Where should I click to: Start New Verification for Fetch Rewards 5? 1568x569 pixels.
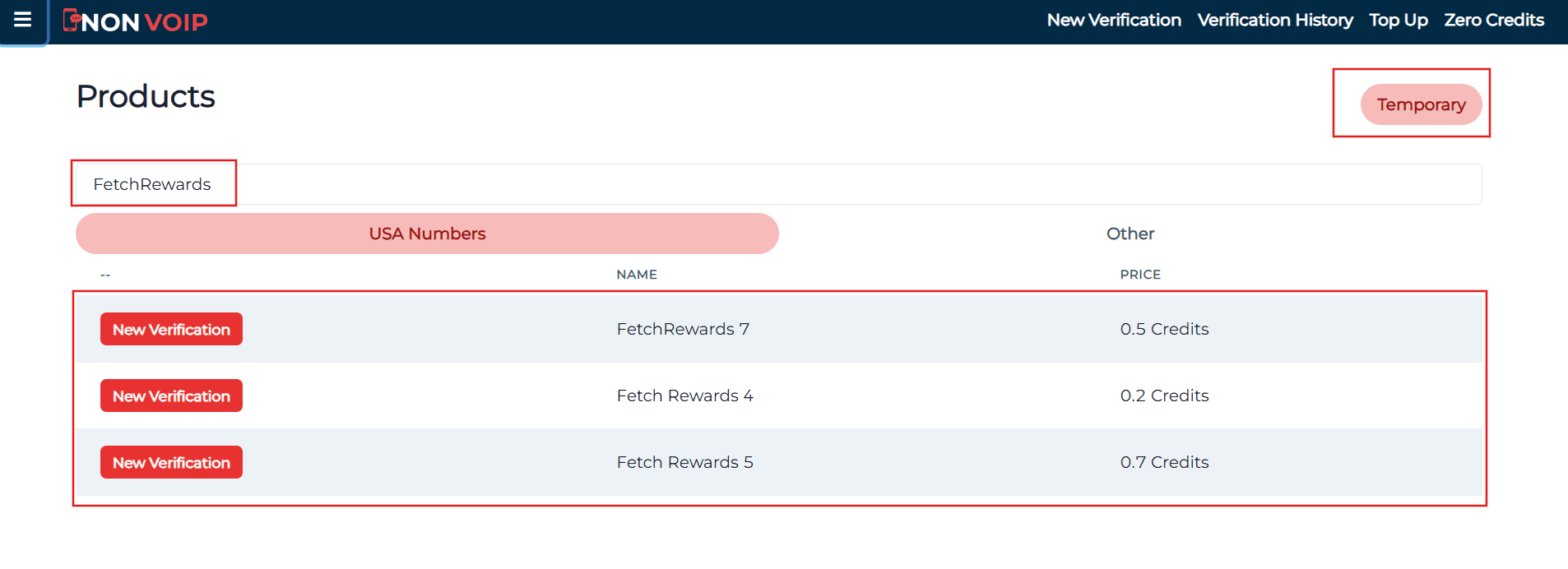(171, 462)
